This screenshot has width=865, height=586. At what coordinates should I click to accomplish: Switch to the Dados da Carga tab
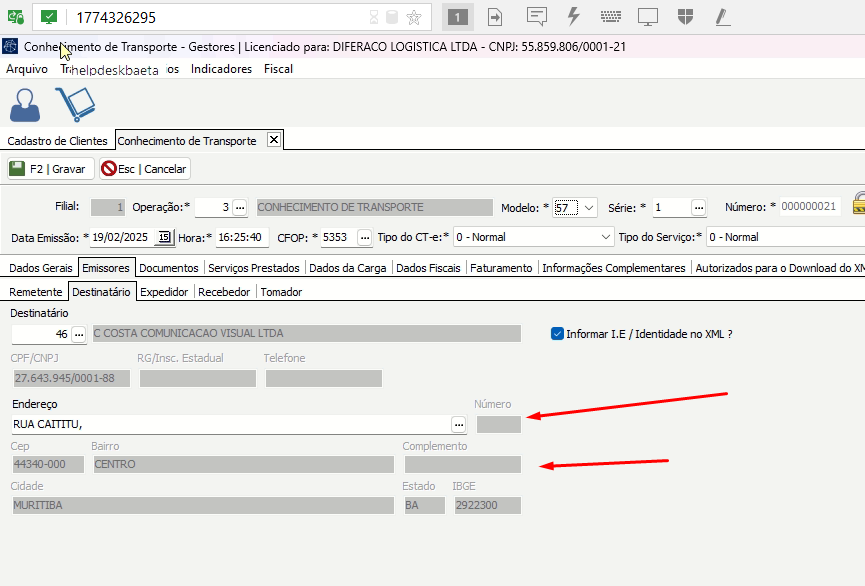[x=347, y=268]
